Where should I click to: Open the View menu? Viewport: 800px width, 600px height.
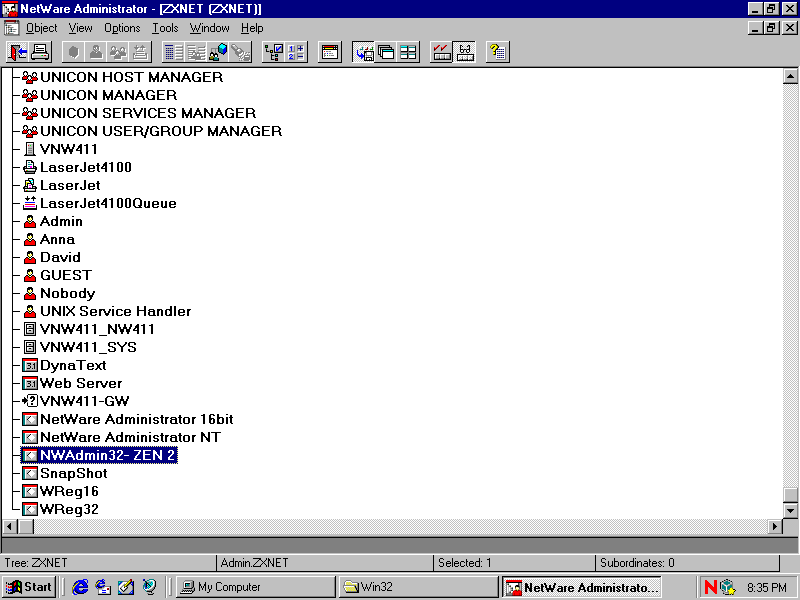[81, 28]
